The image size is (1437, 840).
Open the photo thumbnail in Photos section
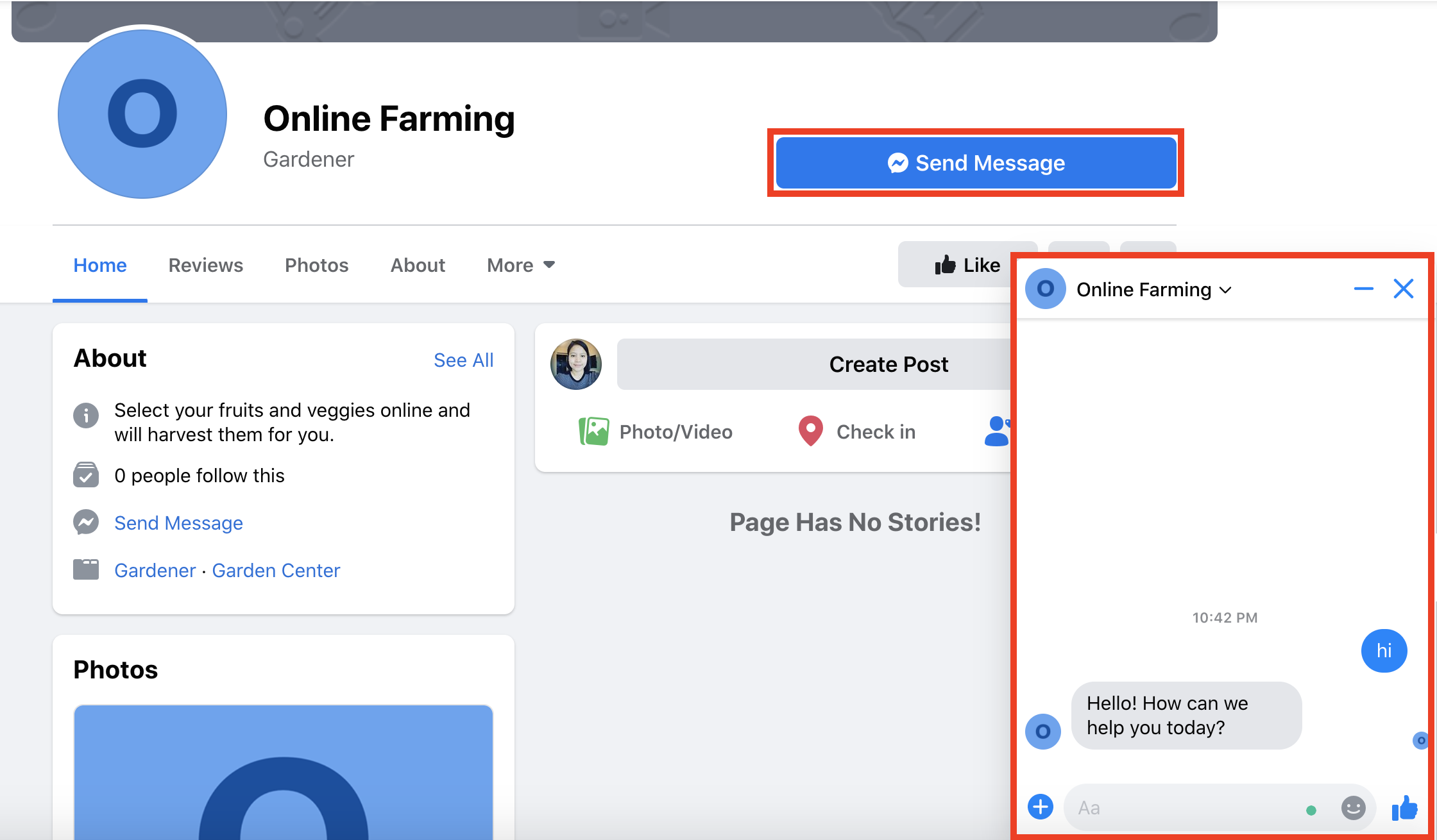[283, 772]
